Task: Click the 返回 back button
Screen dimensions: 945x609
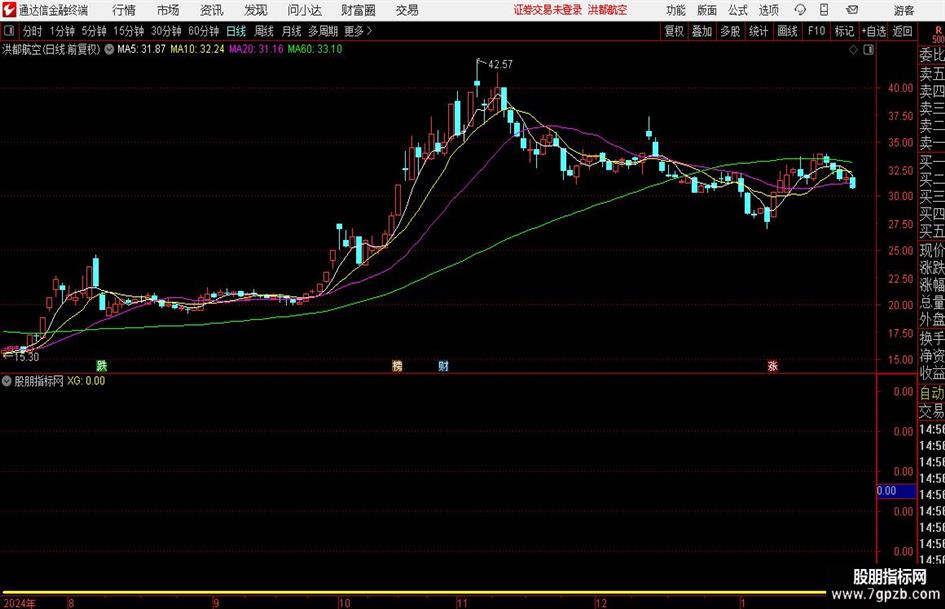Action: click(902, 31)
